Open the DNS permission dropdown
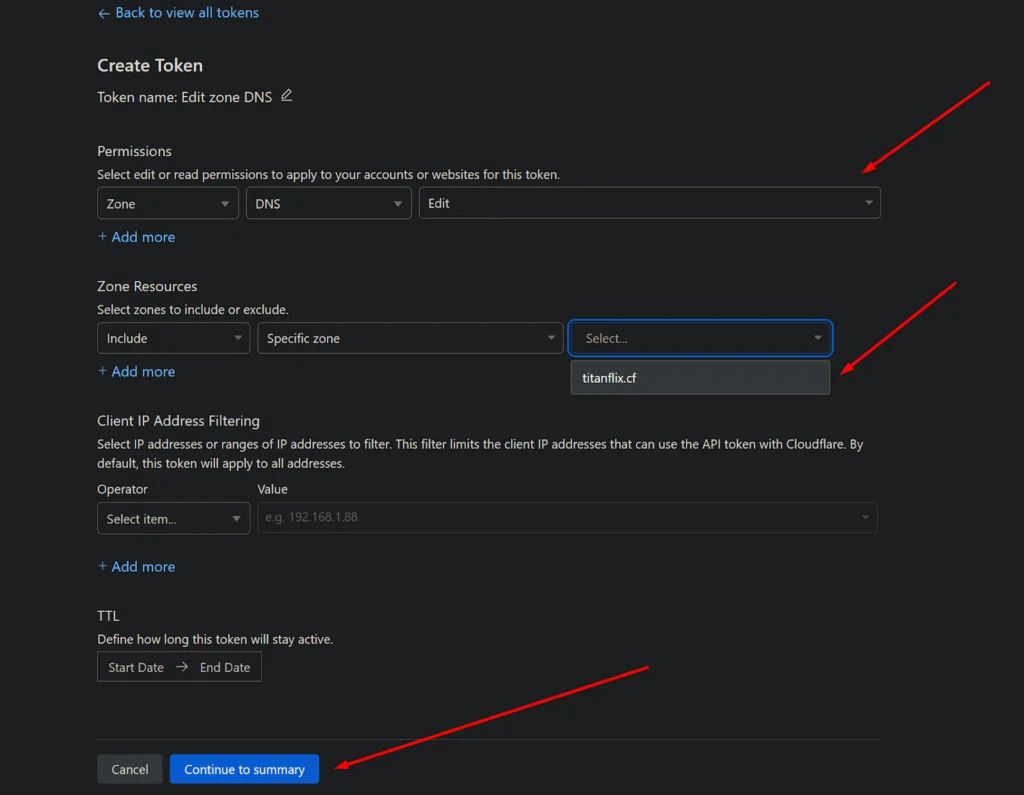 [328, 203]
